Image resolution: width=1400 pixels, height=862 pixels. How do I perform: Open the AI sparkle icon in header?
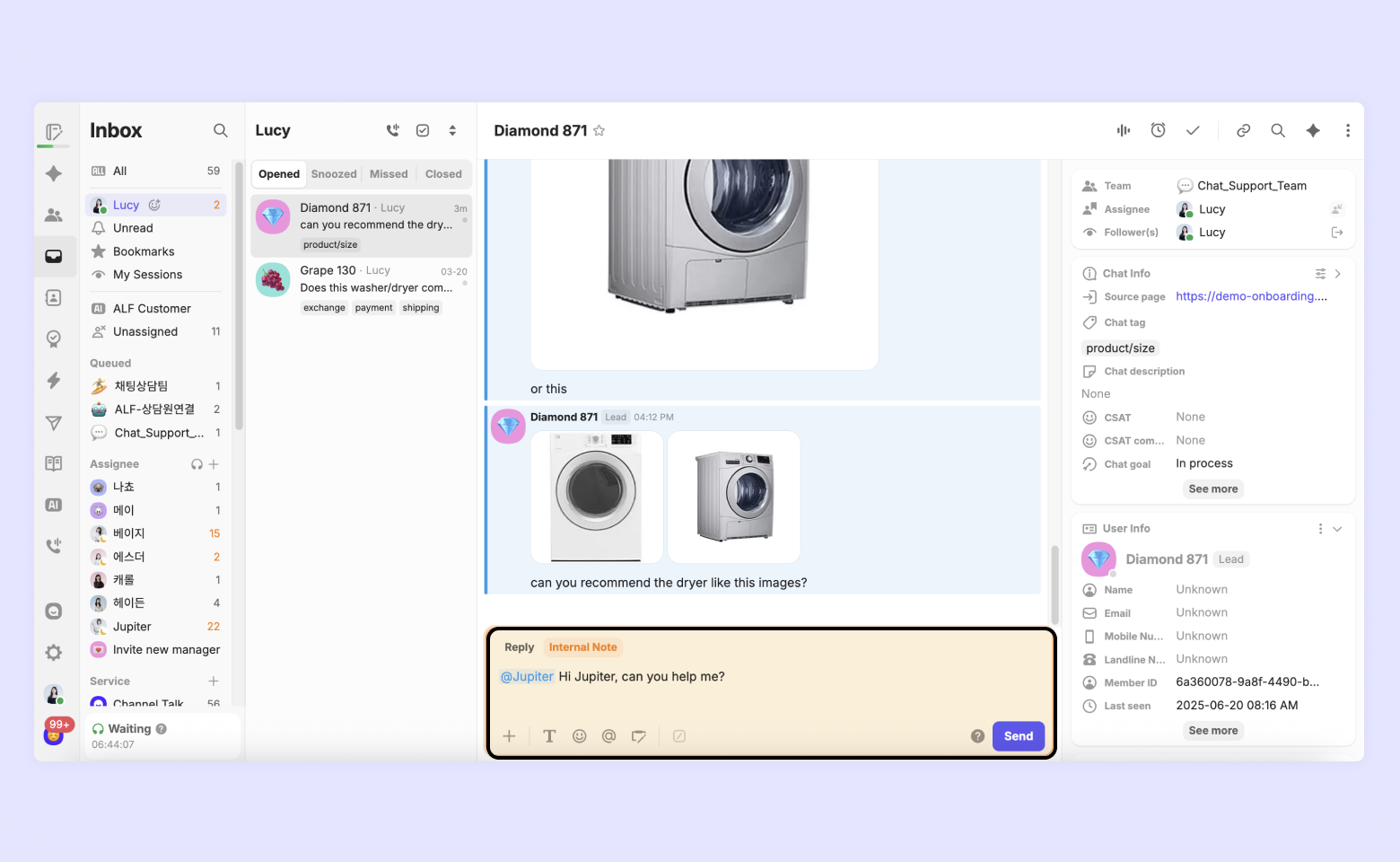[1313, 130]
